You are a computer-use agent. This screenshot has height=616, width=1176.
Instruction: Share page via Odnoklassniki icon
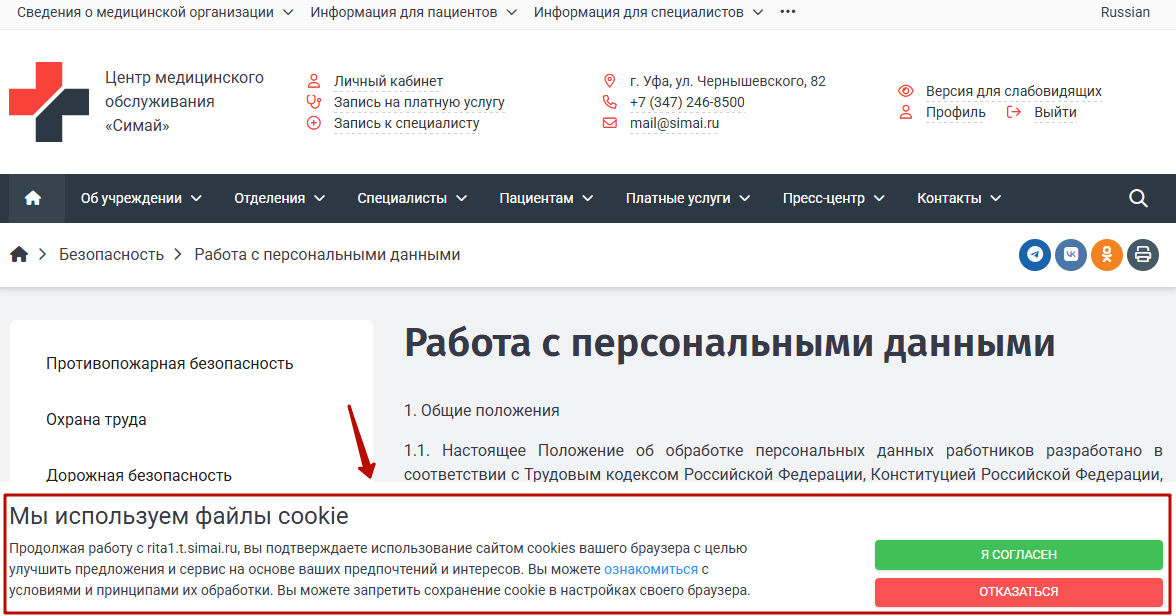pyautogui.click(x=1107, y=255)
